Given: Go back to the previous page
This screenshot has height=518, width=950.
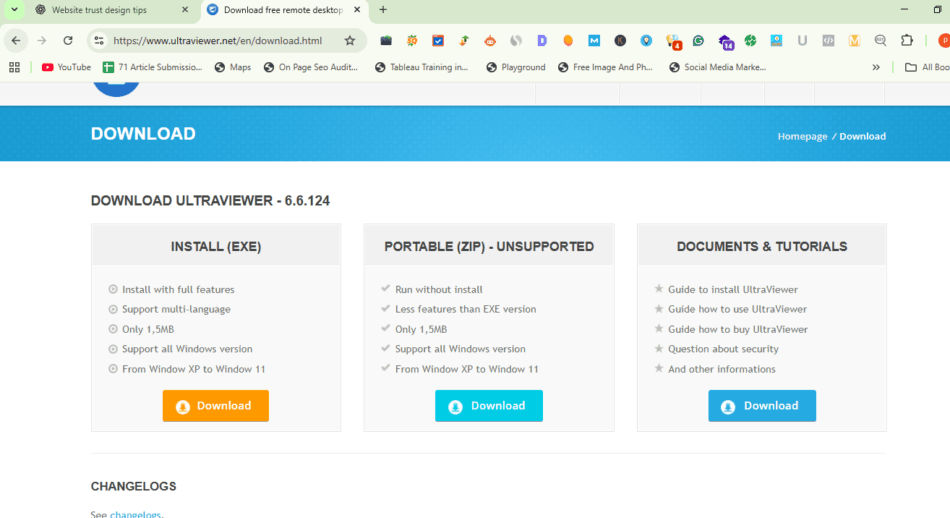Looking at the screenshot, I should point(16,41).
